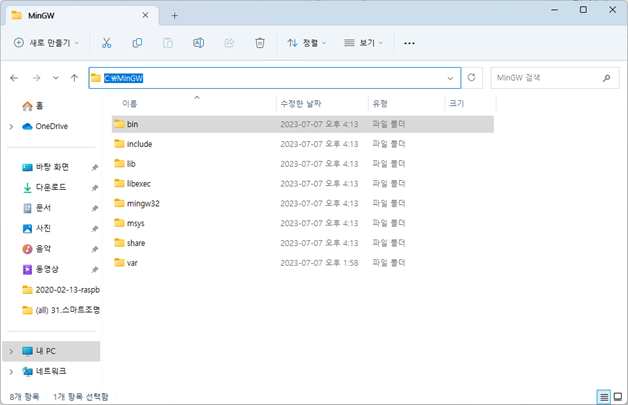
Task: Select the msys folder
Action: point(302,223)
